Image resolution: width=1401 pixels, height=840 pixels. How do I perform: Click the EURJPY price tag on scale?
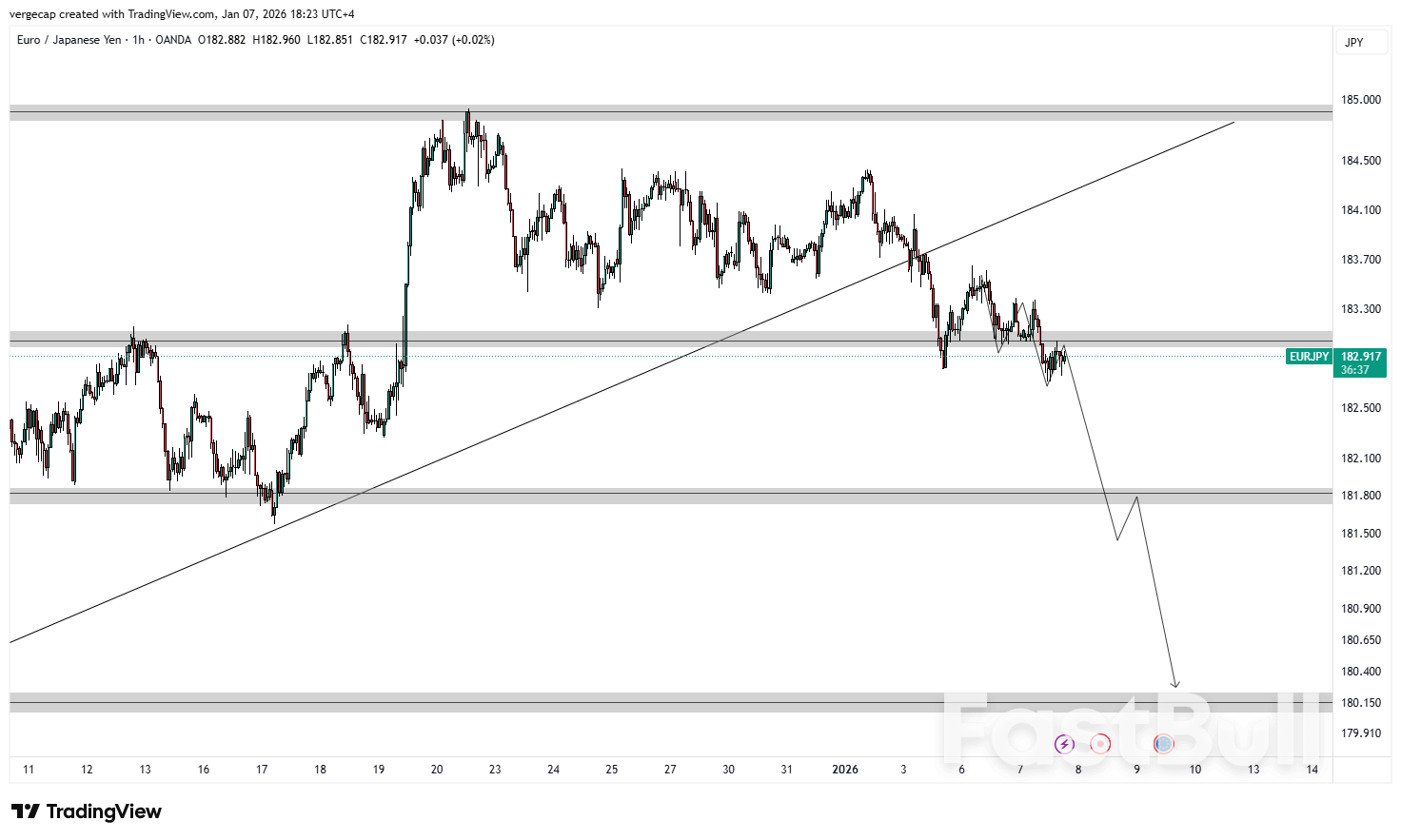tap(1309, 356)
